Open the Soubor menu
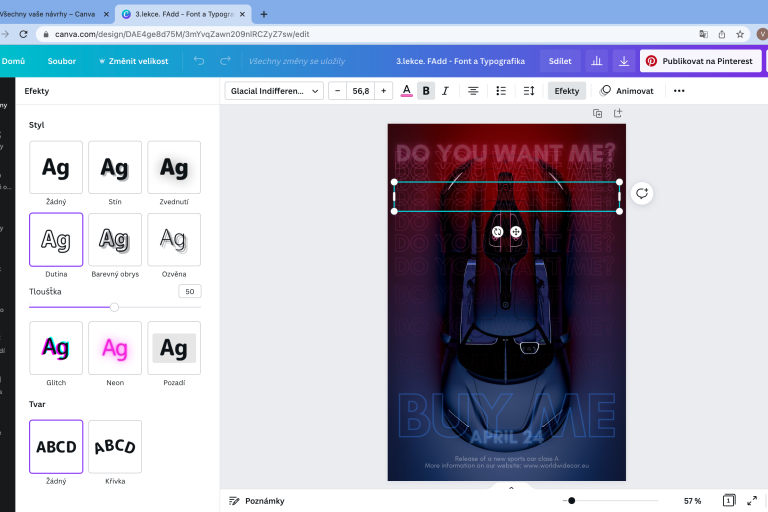This screenshot has width=768, height=512. [62, 61]
